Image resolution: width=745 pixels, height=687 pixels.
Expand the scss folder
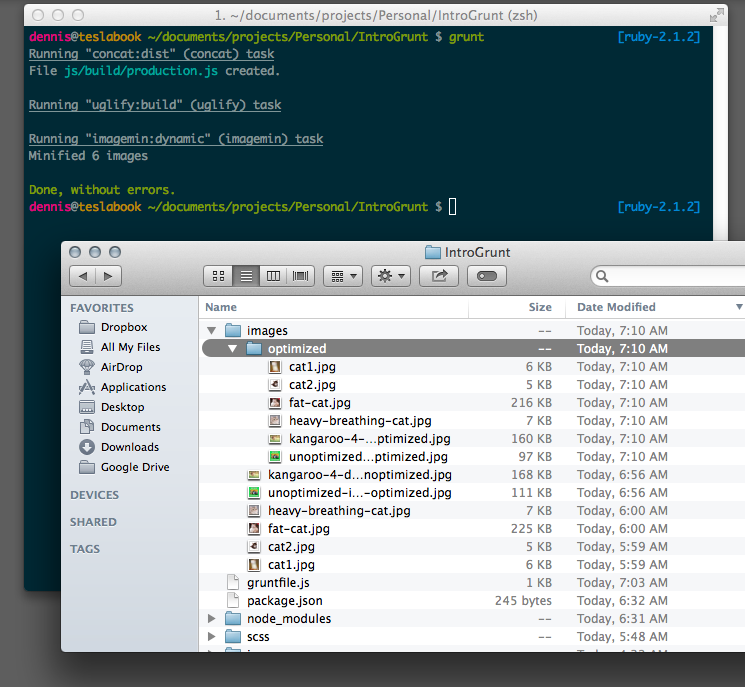(212, 637)
